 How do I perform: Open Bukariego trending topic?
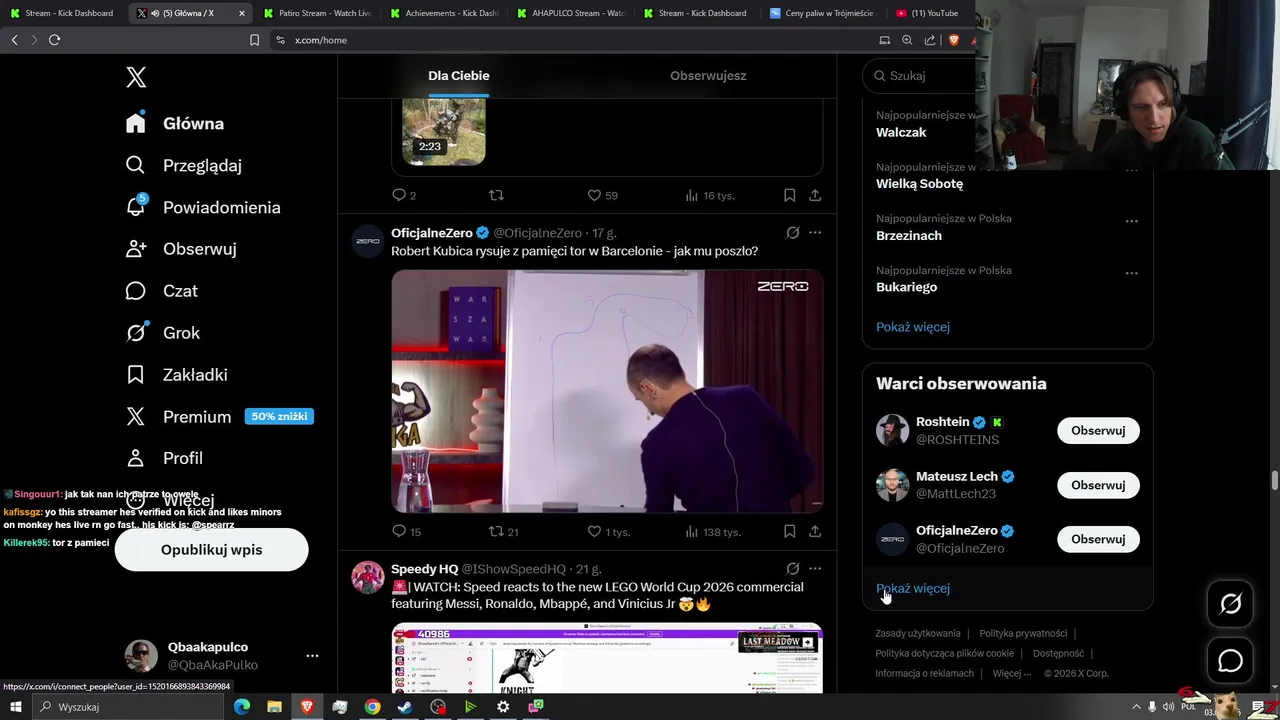(x=907, y=287)
